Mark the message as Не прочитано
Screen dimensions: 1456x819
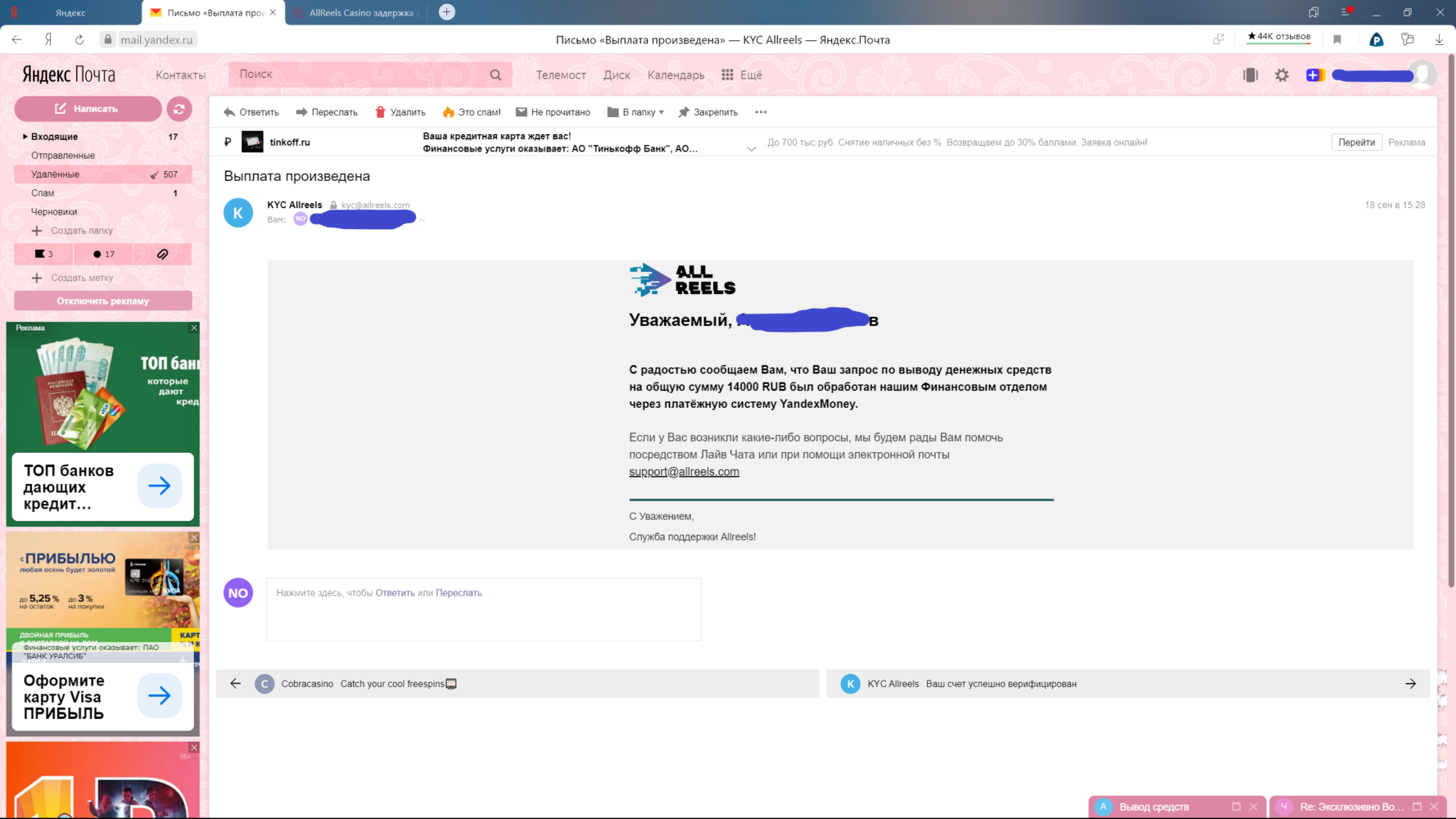[x=553, y=112]
